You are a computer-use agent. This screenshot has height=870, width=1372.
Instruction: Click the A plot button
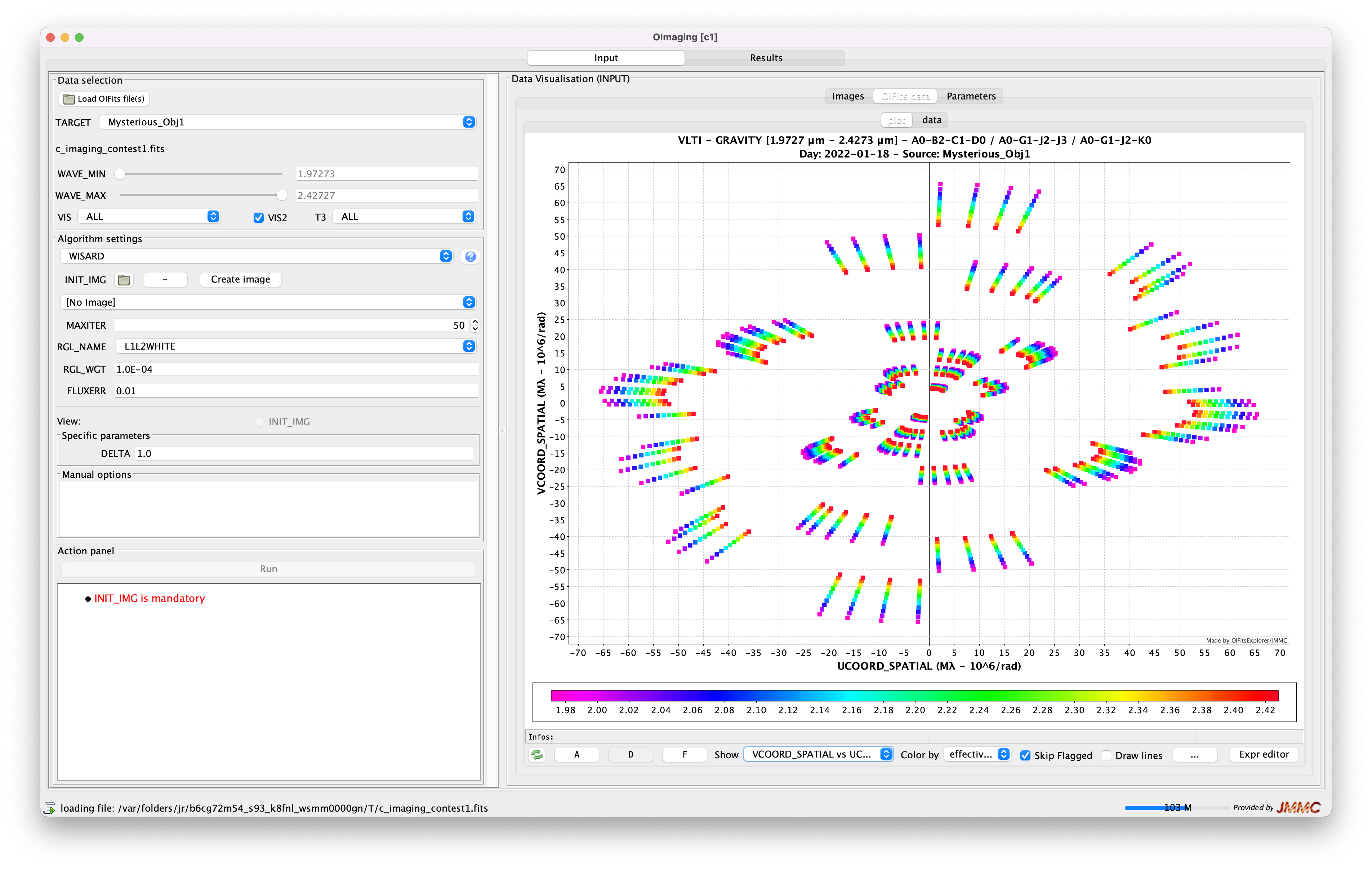576,754
